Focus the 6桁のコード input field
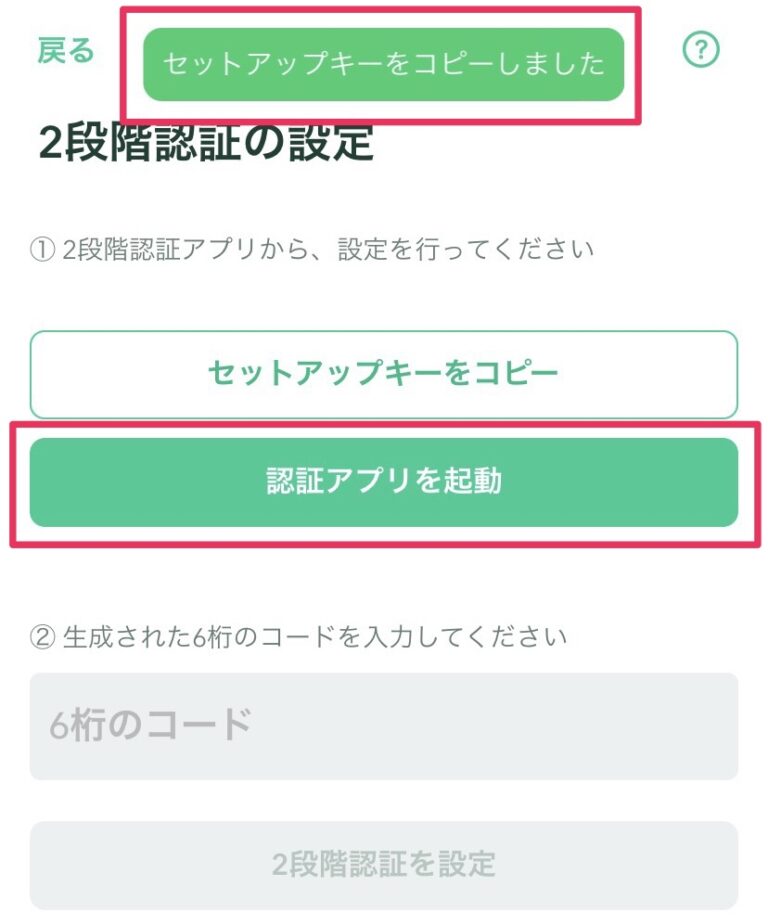 (x=384, y=726)
